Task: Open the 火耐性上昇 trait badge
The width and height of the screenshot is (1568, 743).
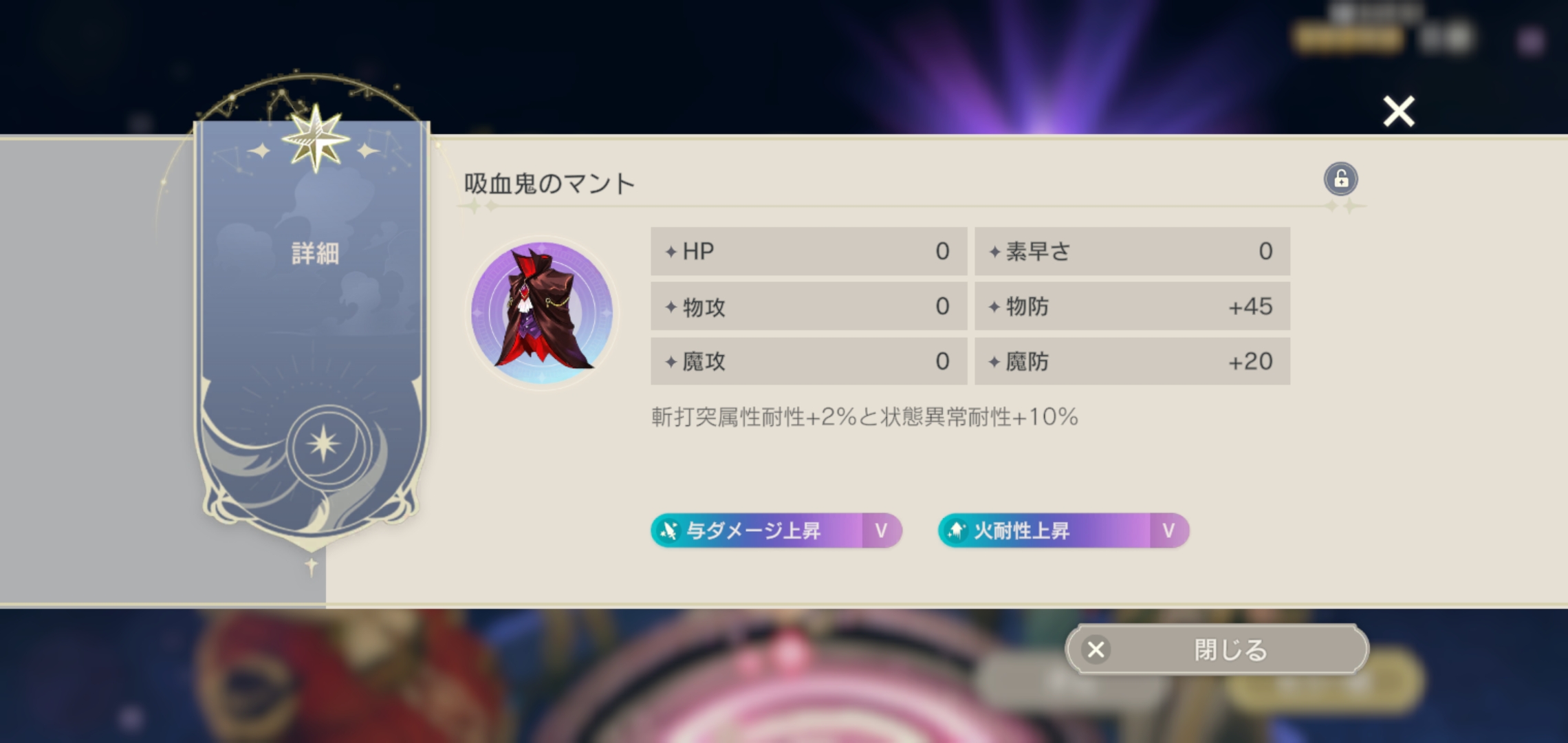Action: pyautogui.click(x=1063, y=530)
